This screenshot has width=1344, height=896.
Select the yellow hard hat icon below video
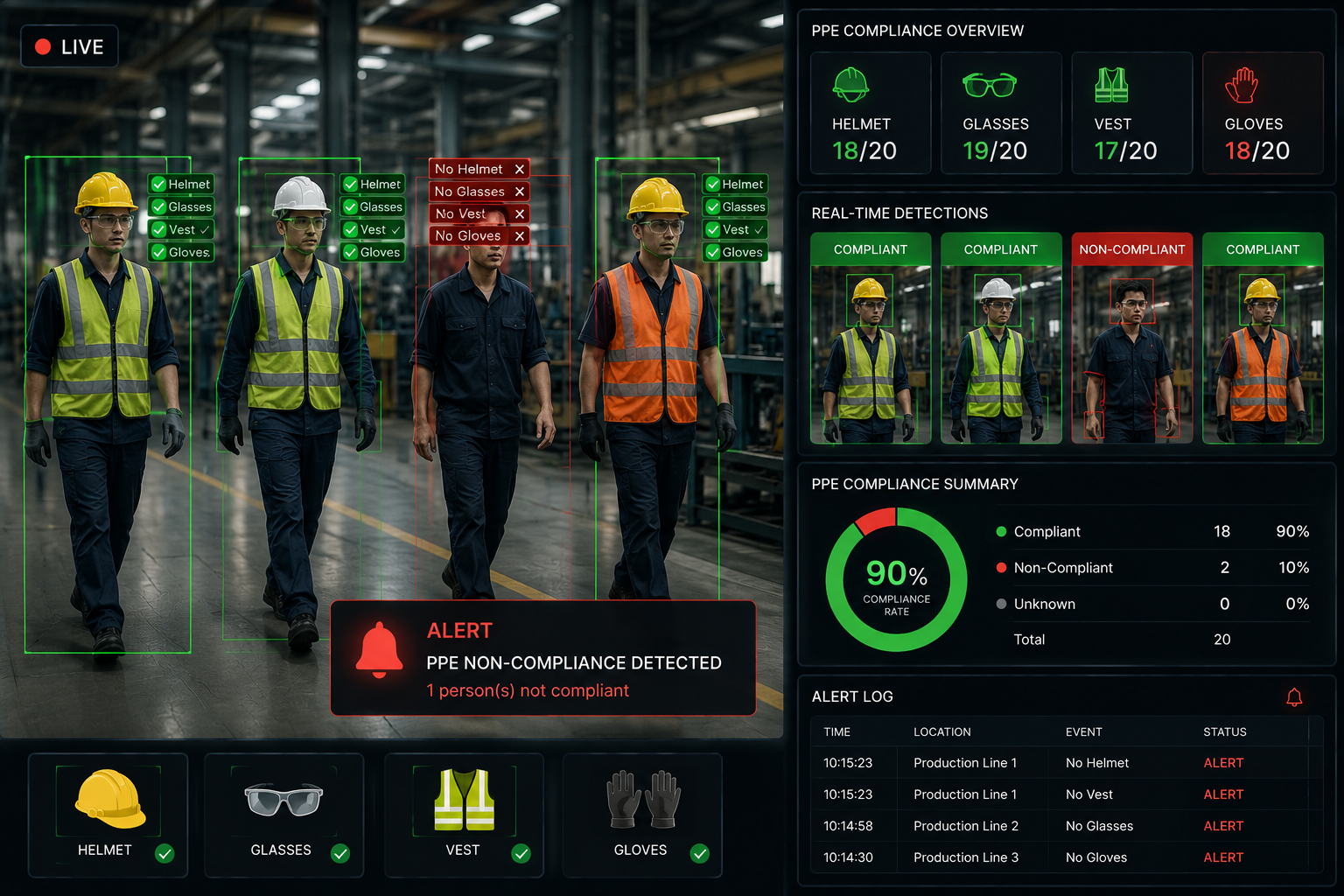pos(110,799)
